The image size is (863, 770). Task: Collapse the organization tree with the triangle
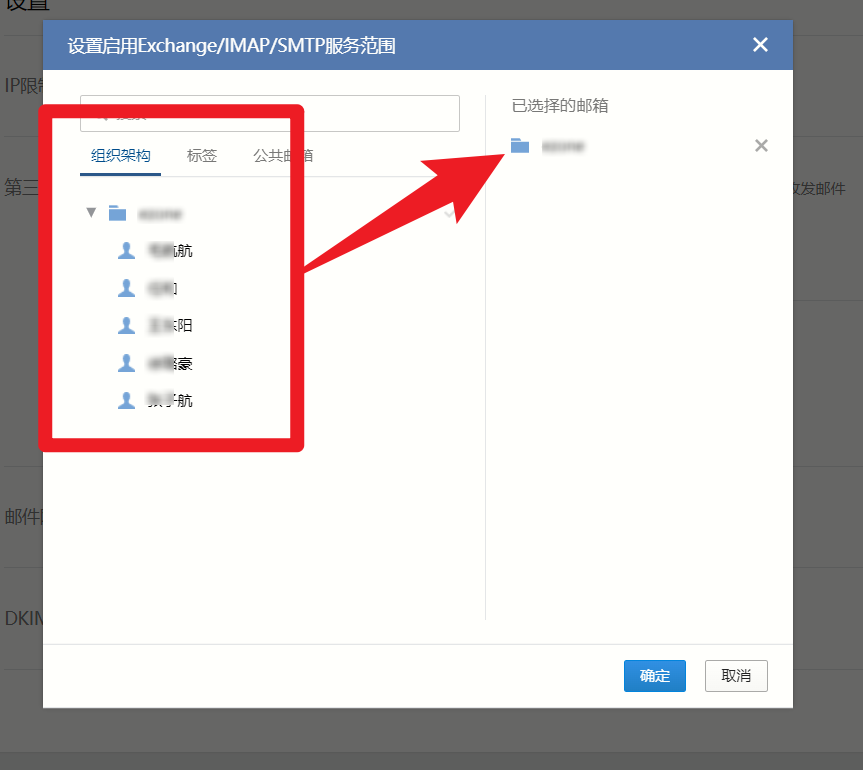point(91,212)
